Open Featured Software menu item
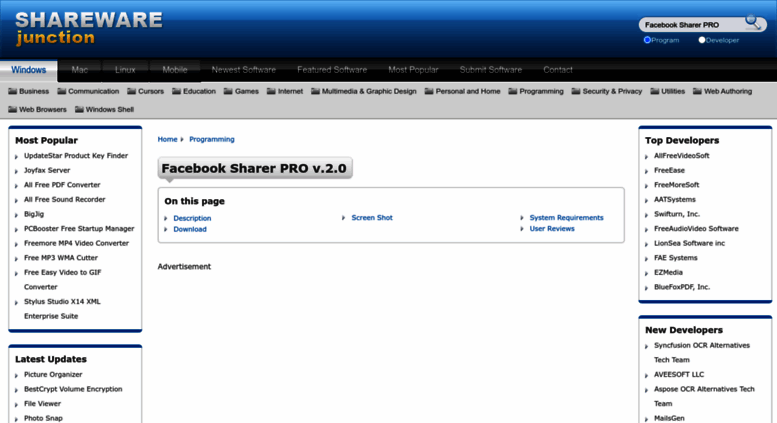The width and height of the screenshot is (777, 423). tap(332, 70)
